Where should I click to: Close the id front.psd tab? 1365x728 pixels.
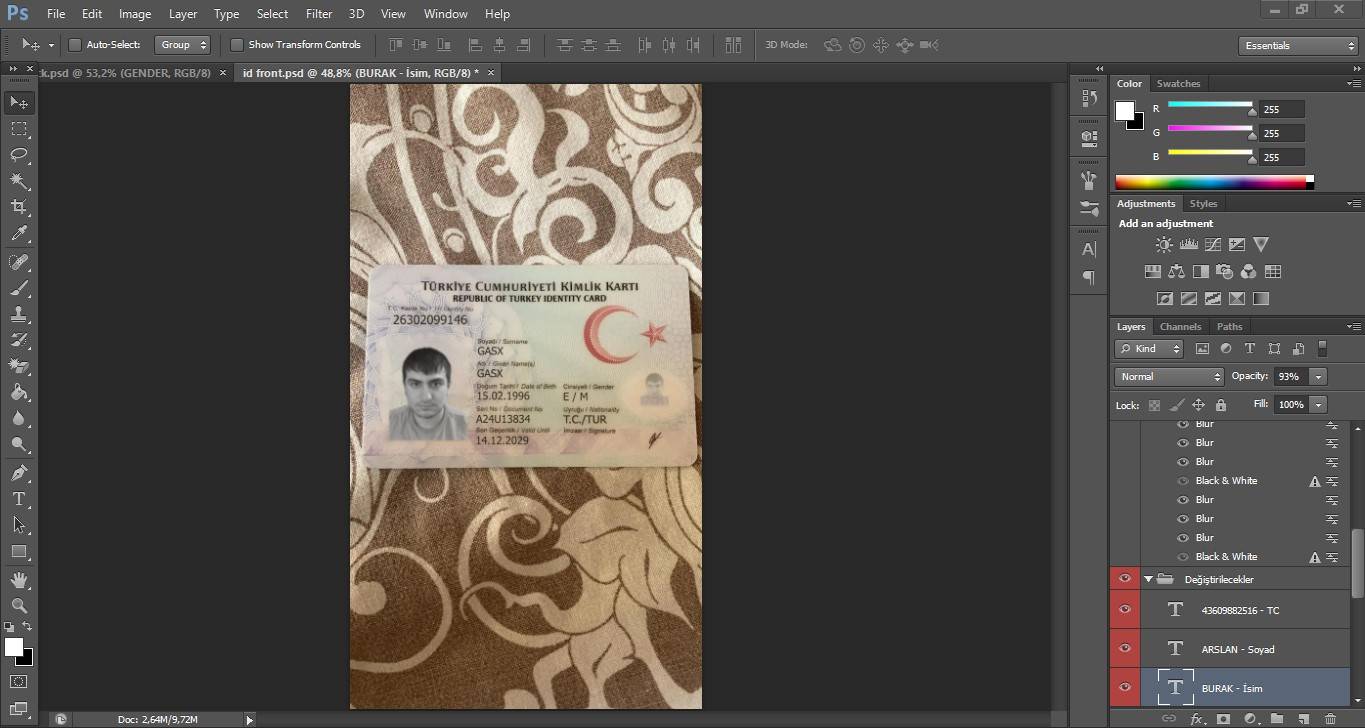(x=490, y=73)
